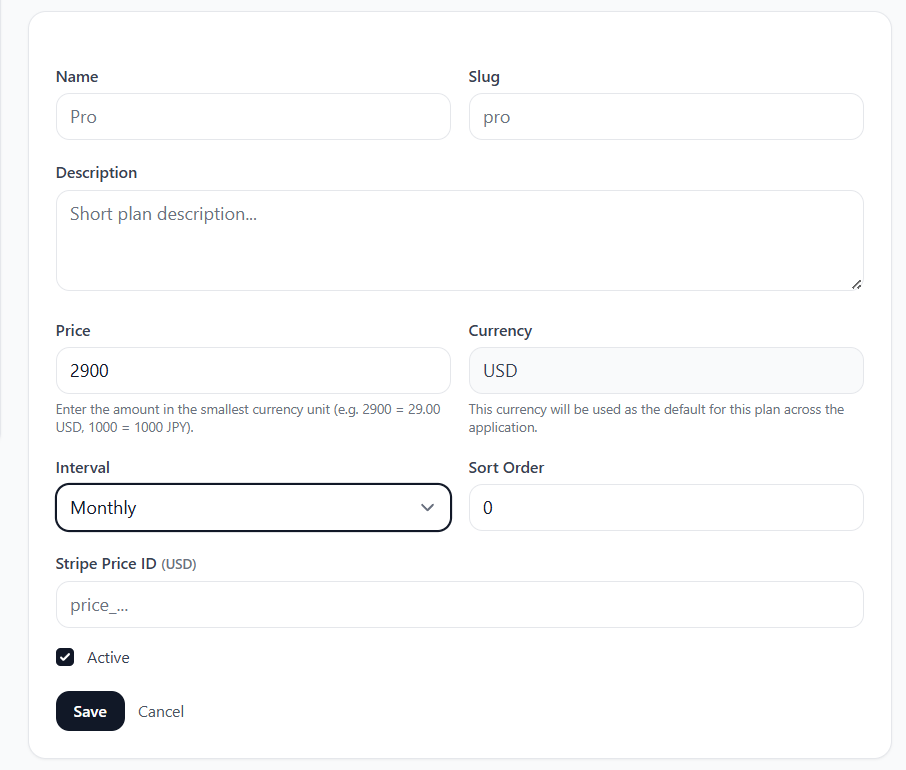Focus the Price field containing 2900
The height and width of the screenshot is (770, 906).
pyautogui.click(x=253, y=370)
